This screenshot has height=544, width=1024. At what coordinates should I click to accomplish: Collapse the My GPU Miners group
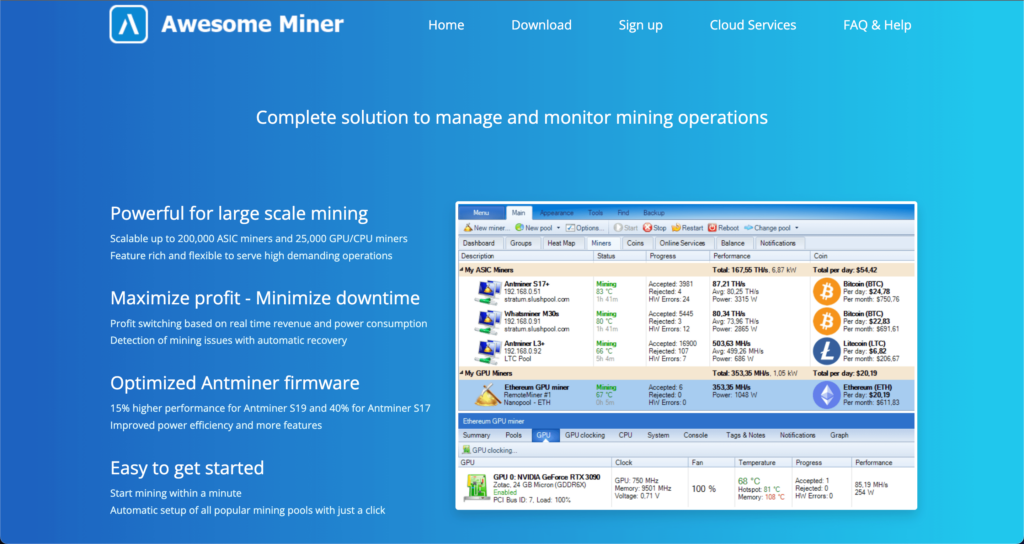(x=461, y=374)
